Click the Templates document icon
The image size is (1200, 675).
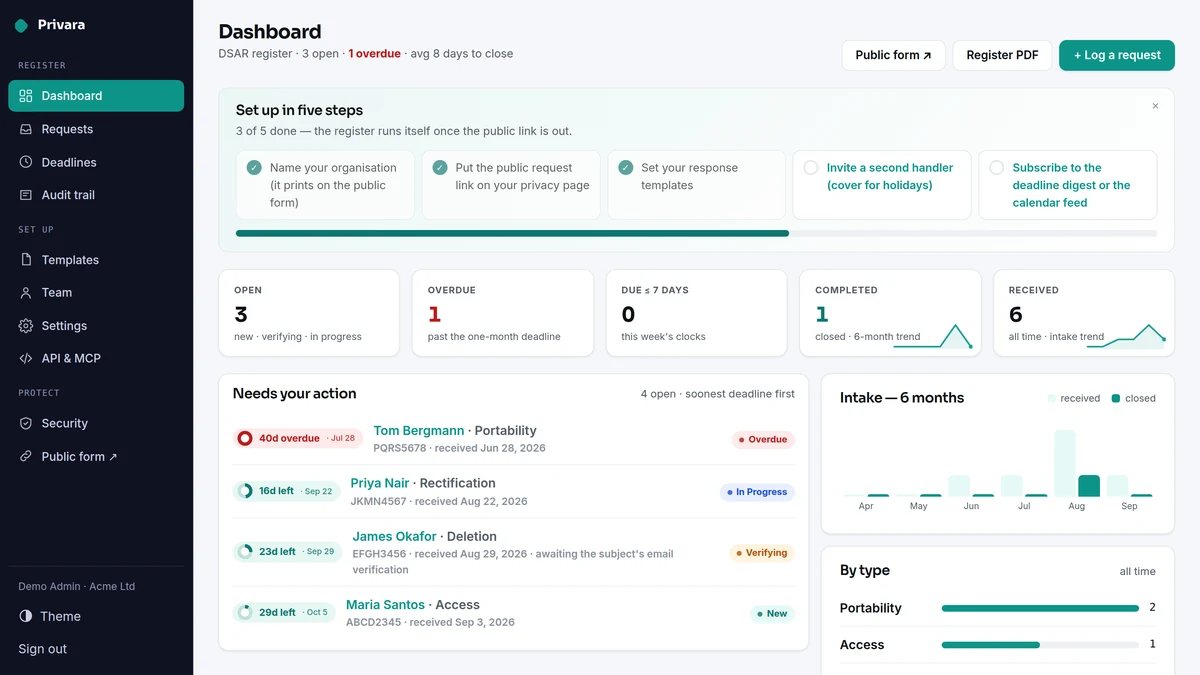(26, 260)
